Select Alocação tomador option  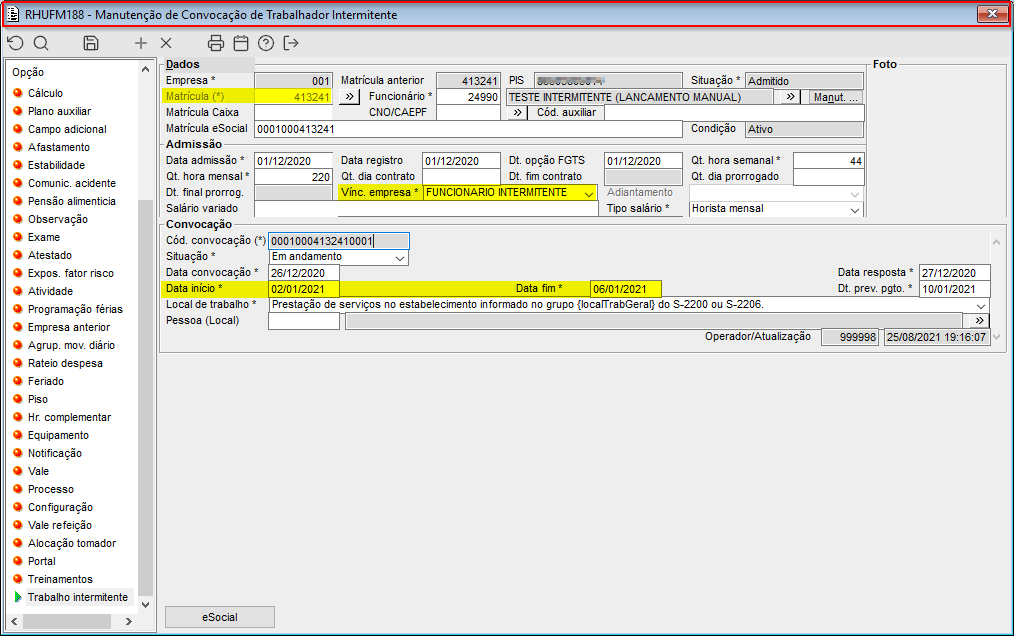[72, 543]
